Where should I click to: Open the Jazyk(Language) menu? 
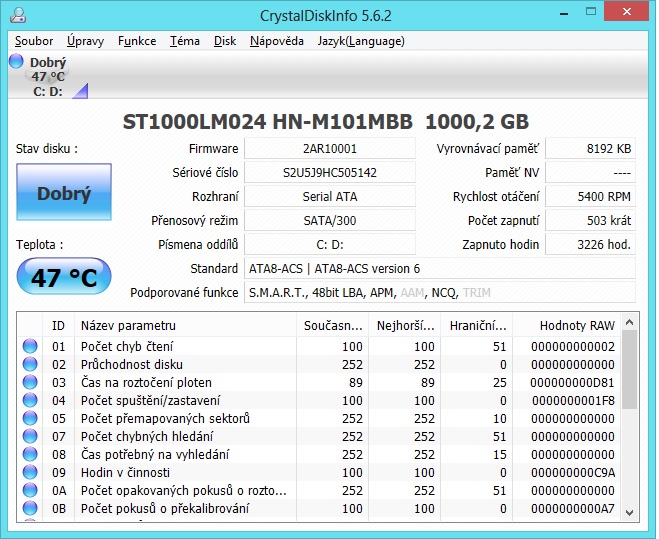361,41
